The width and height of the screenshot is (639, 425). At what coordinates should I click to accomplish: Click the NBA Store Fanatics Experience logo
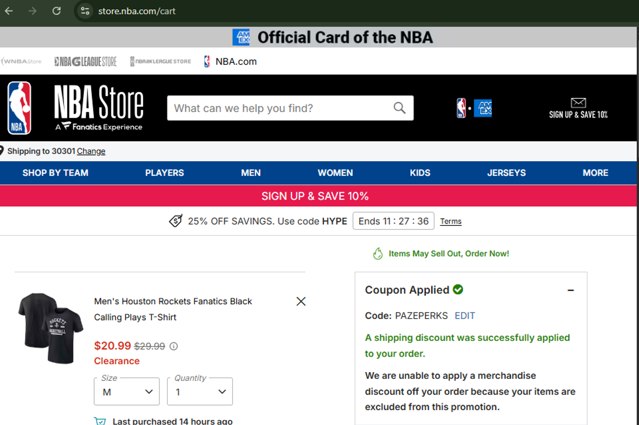click(x=99, y=108)
